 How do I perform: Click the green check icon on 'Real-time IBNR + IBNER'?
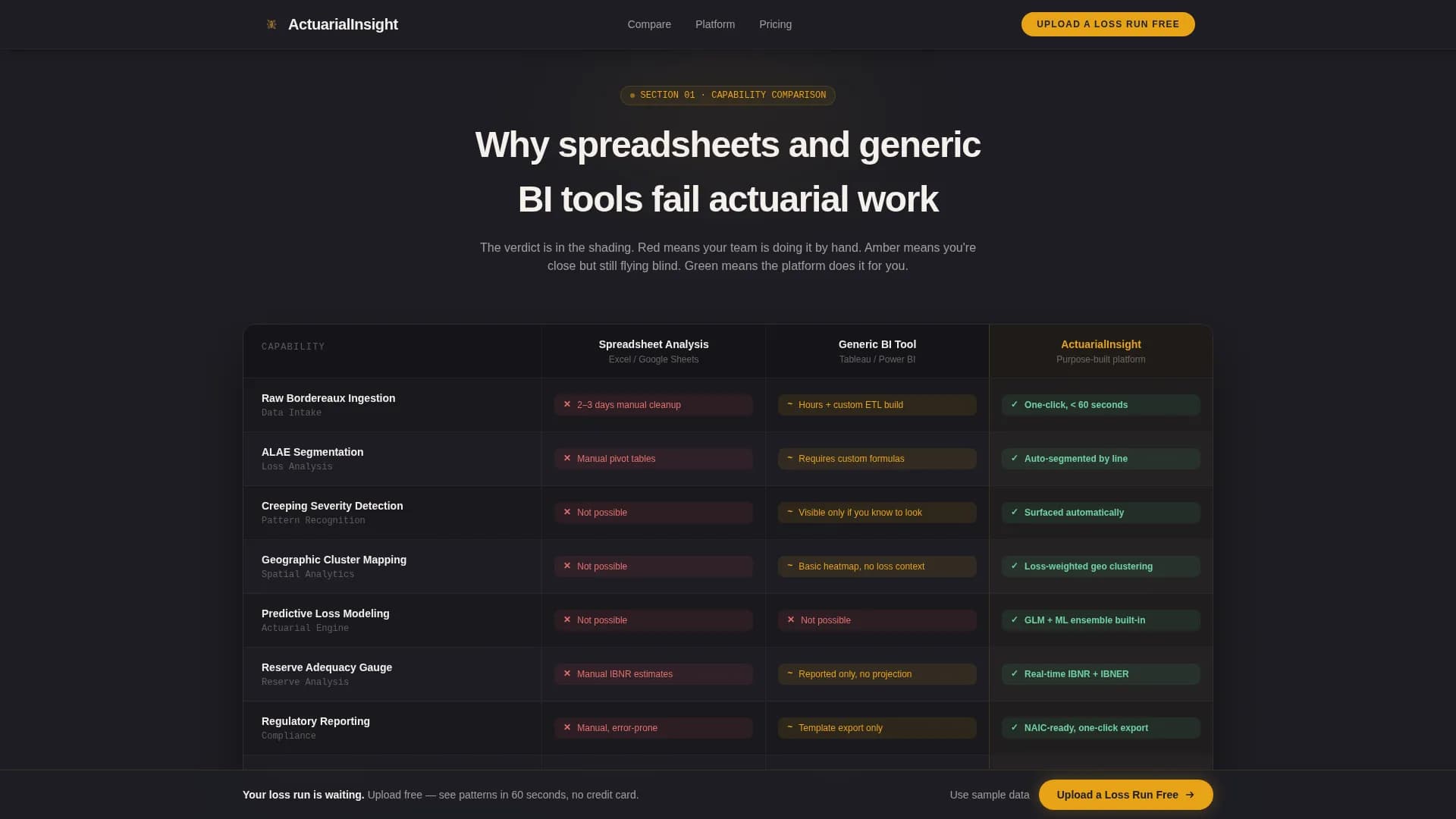click(x=1015, y=674)
